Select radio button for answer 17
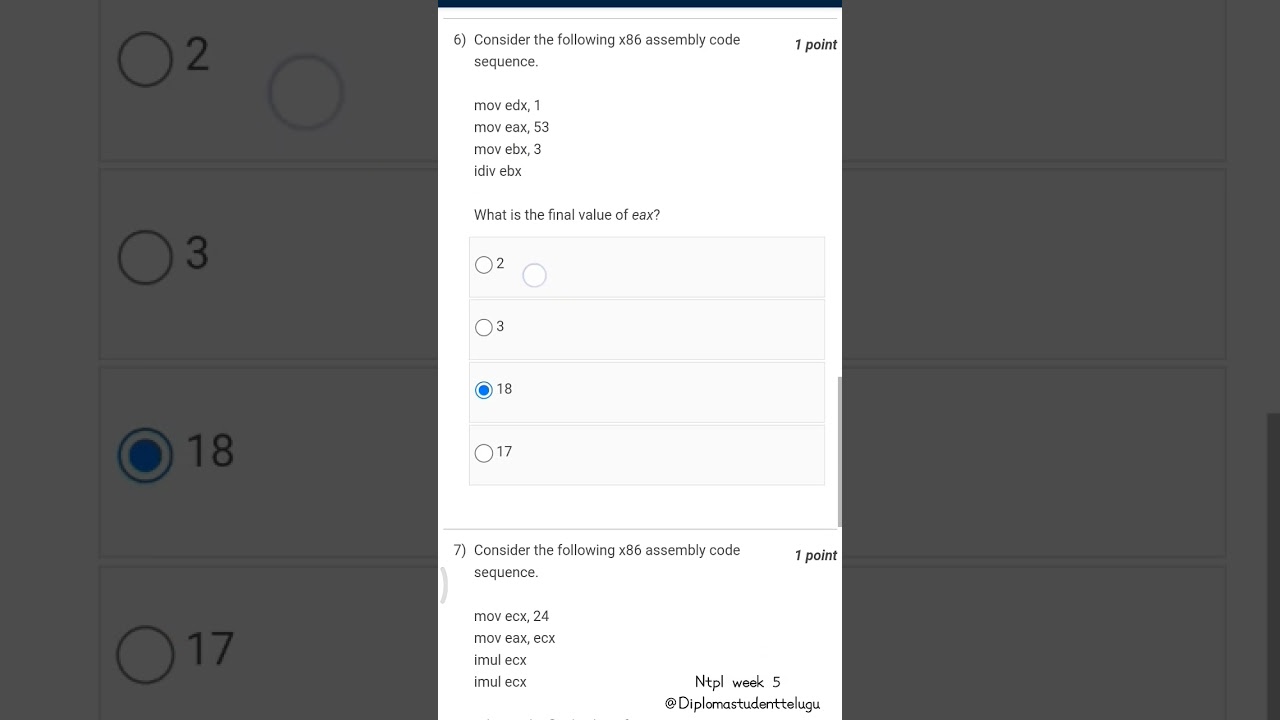The image size is (1280, 720). coord(484,453)
